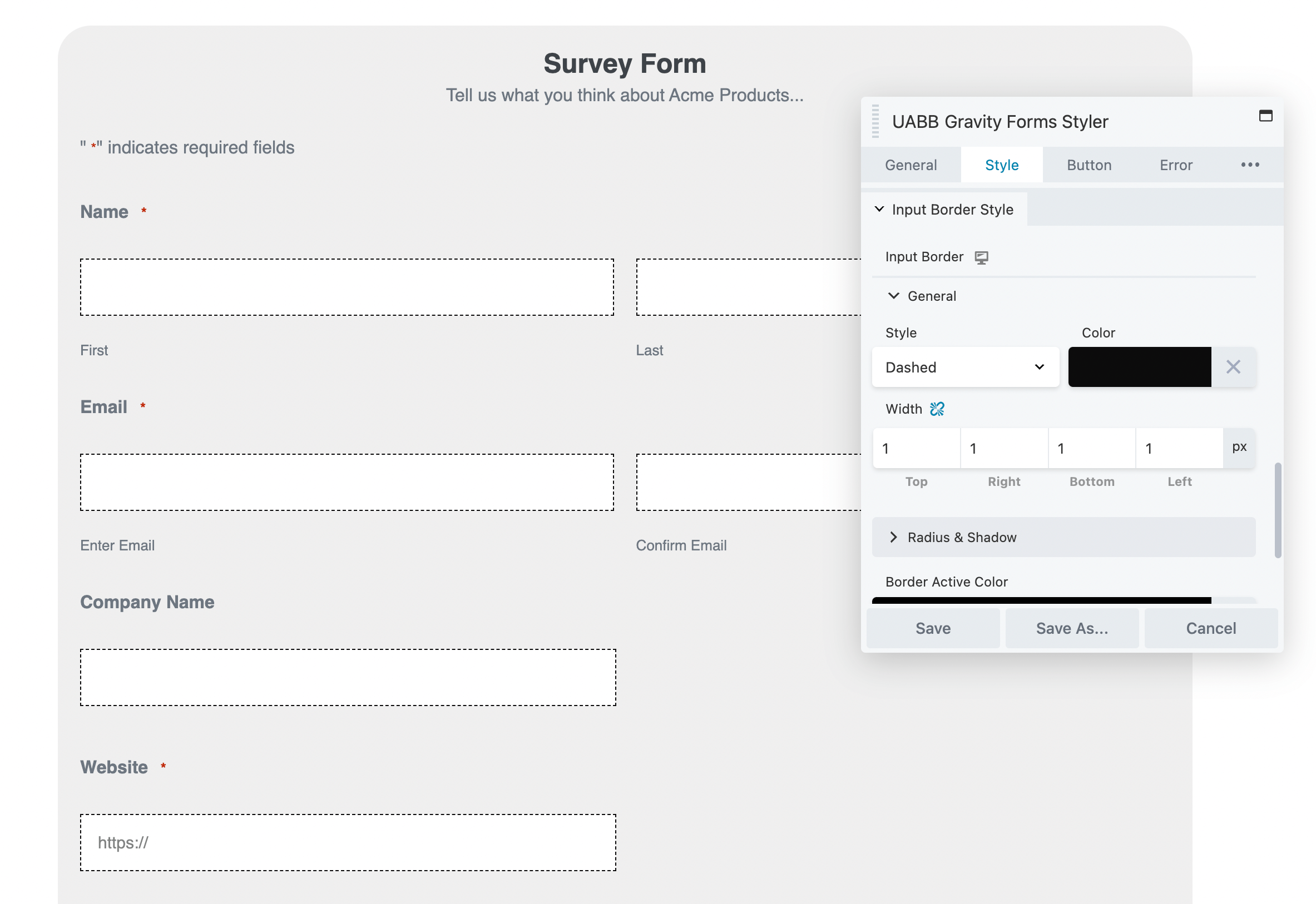The width and height of the screenshot is (1316, 904).
Task: Click the three-dots overflow menu icon
Action: point(1250,164)
